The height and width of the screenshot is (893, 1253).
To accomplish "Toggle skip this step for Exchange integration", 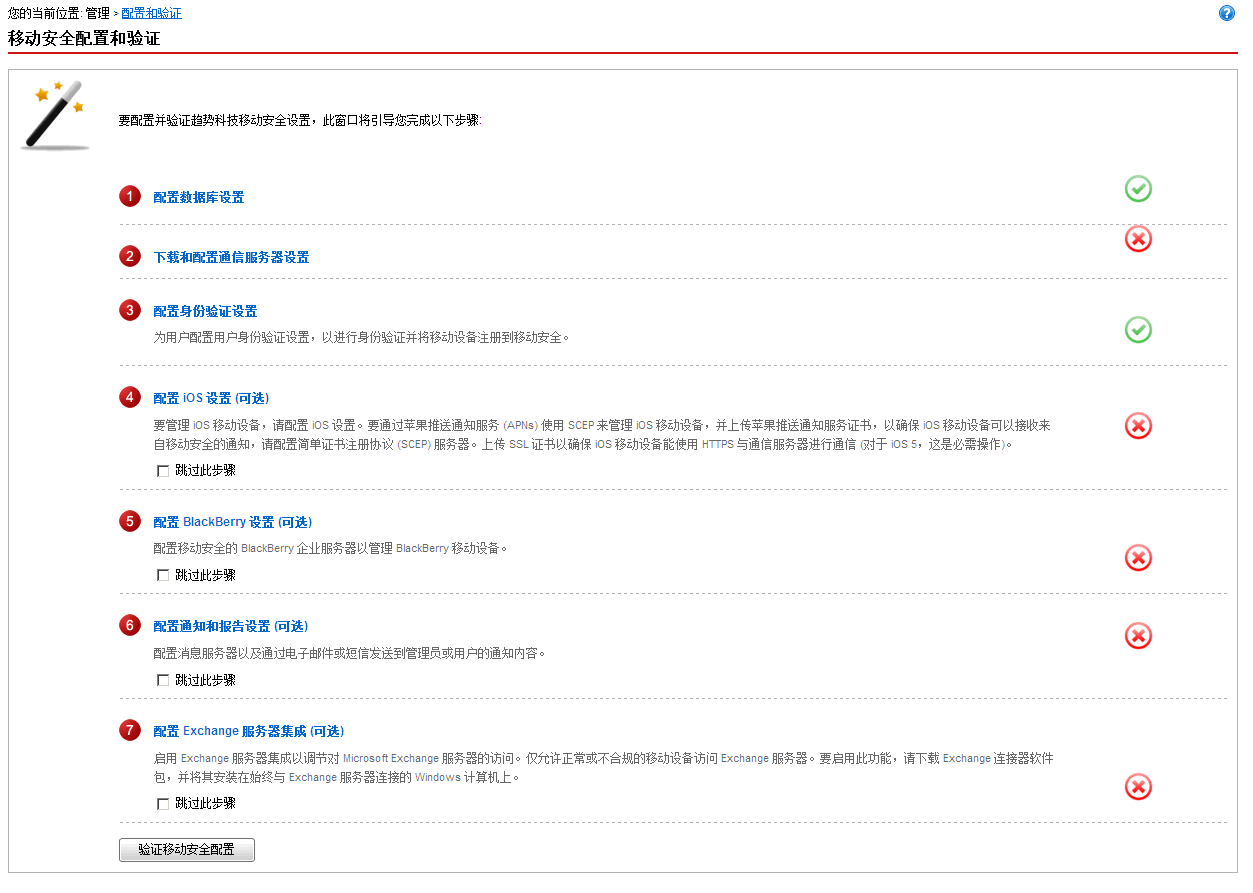I will tap(163, 804).
